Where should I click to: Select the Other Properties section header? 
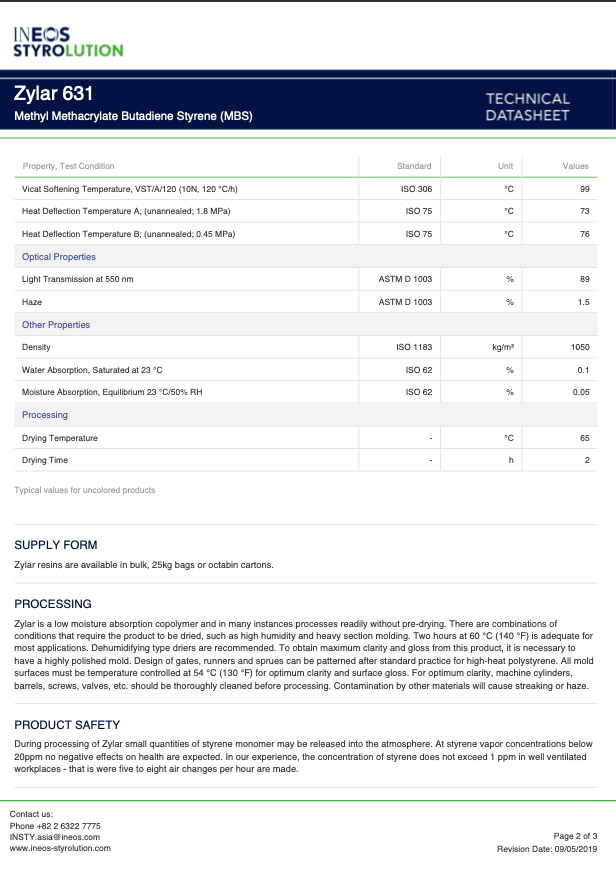tap(56, 325)
